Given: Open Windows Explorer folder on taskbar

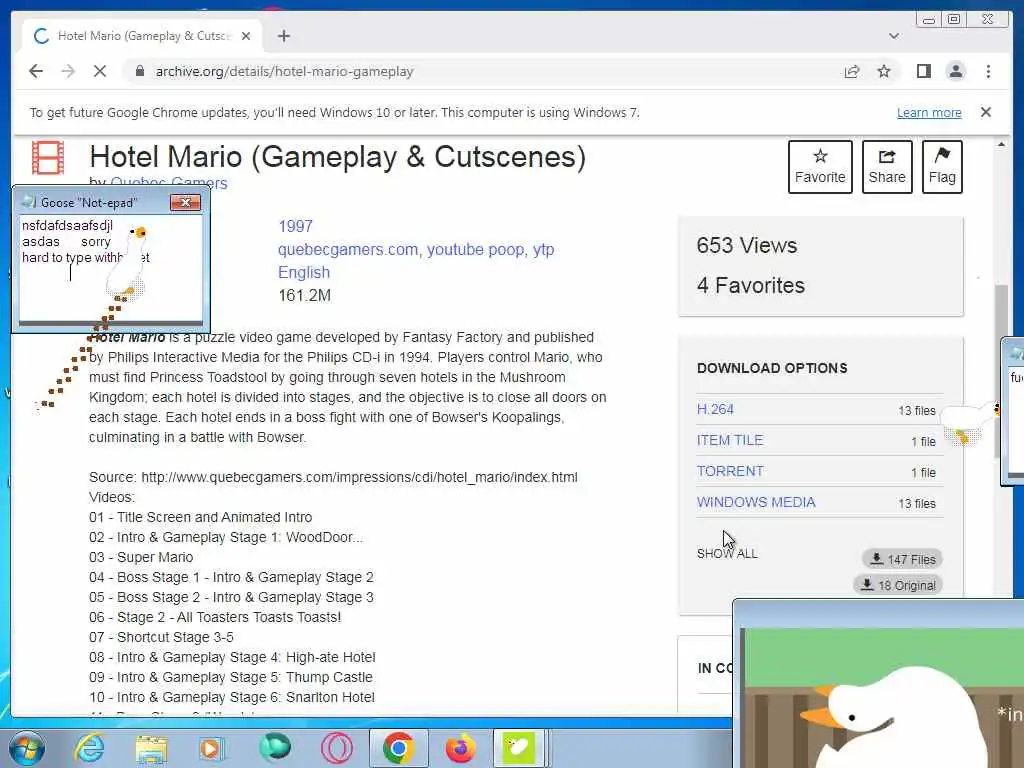Looking at the screenshot, I should pyautogui.click(x=151, y=748).
